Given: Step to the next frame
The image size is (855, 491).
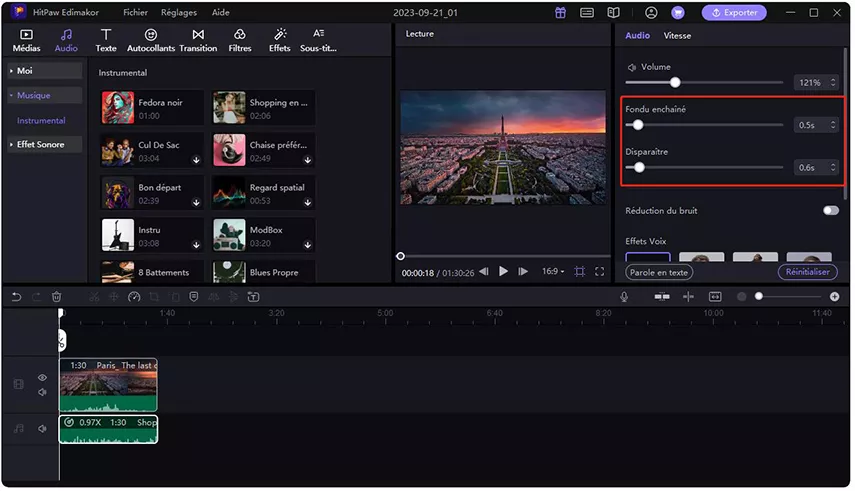Looking at the screenshot, I should click(523, 271).
